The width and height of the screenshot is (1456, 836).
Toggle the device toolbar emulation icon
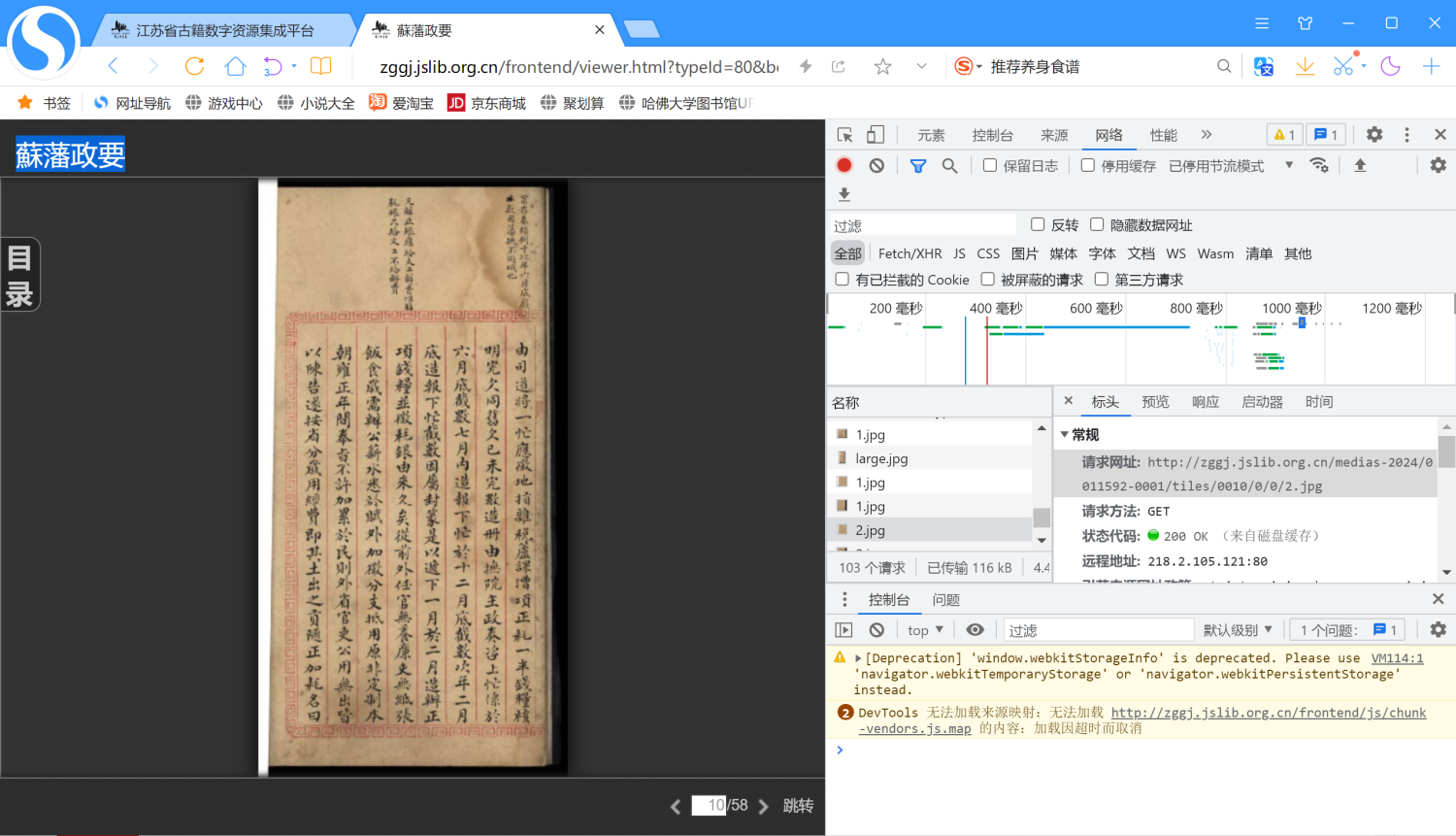(876, 135)
